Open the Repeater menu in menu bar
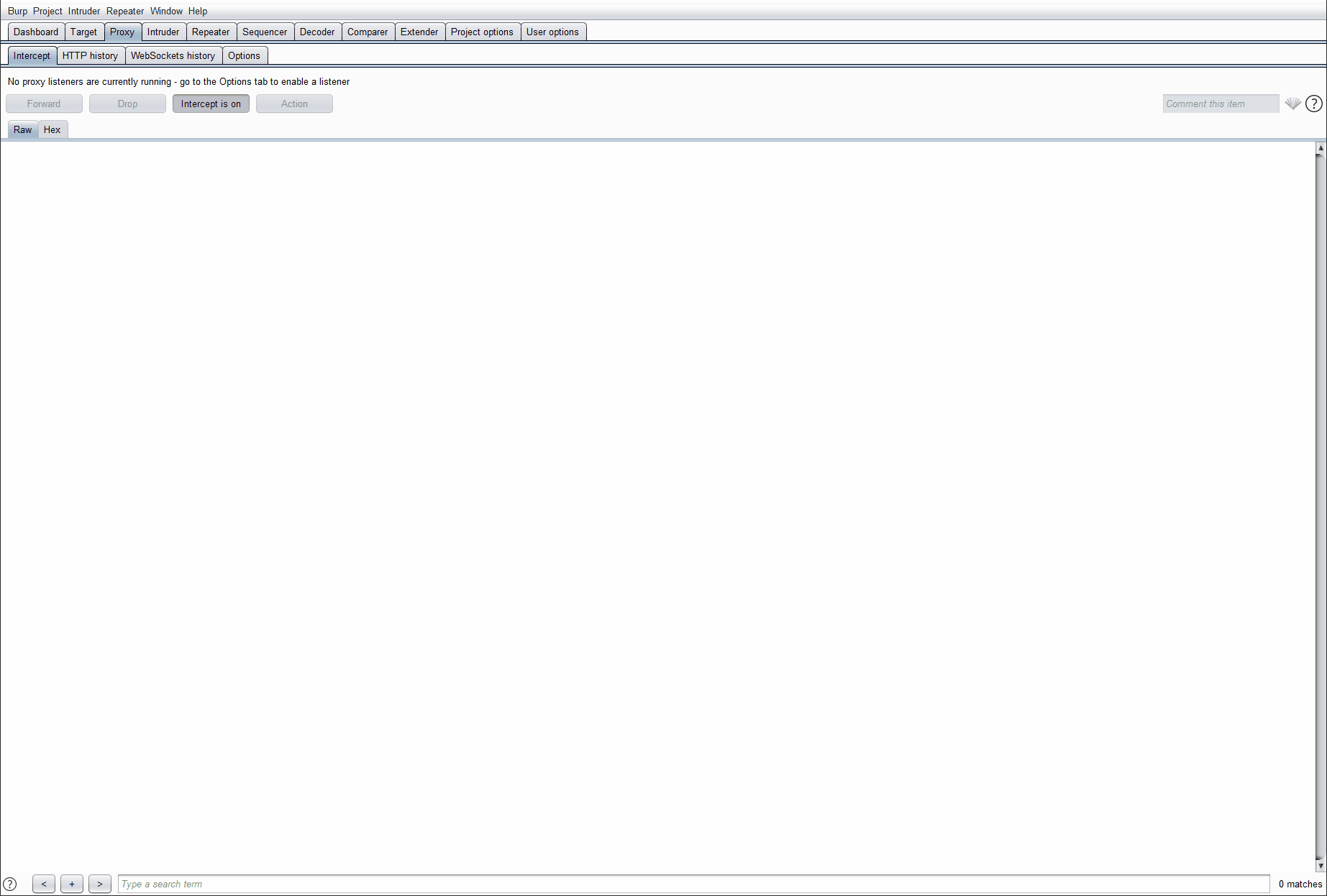1327x896 pixels. click(125, 11)
